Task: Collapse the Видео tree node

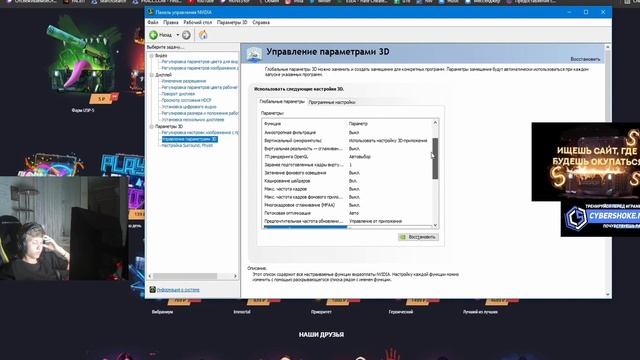Action: [151, 56]
